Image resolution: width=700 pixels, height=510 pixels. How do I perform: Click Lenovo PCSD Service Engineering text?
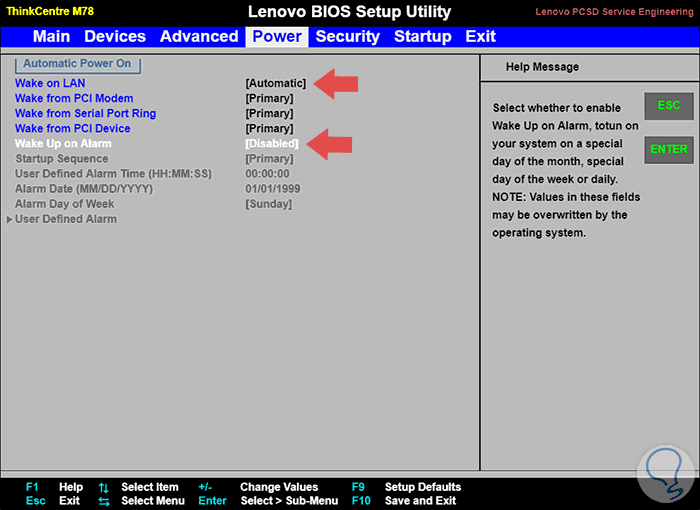[614, 12]
